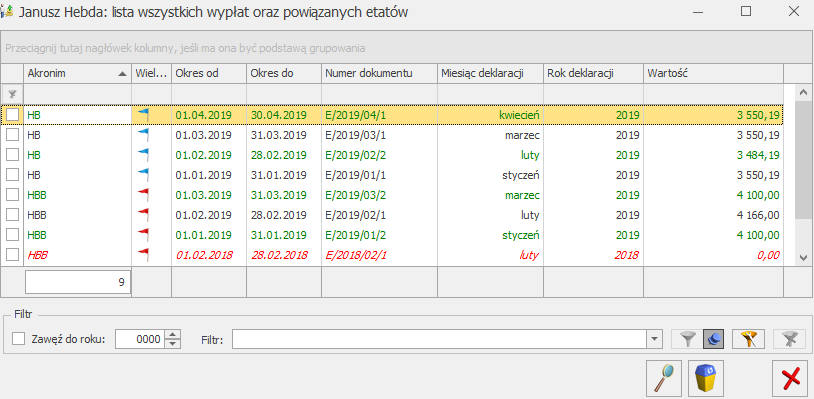Tick checkbox for row E/2019/03/1
Screen dimensions: 814x399
click(12, 135)
